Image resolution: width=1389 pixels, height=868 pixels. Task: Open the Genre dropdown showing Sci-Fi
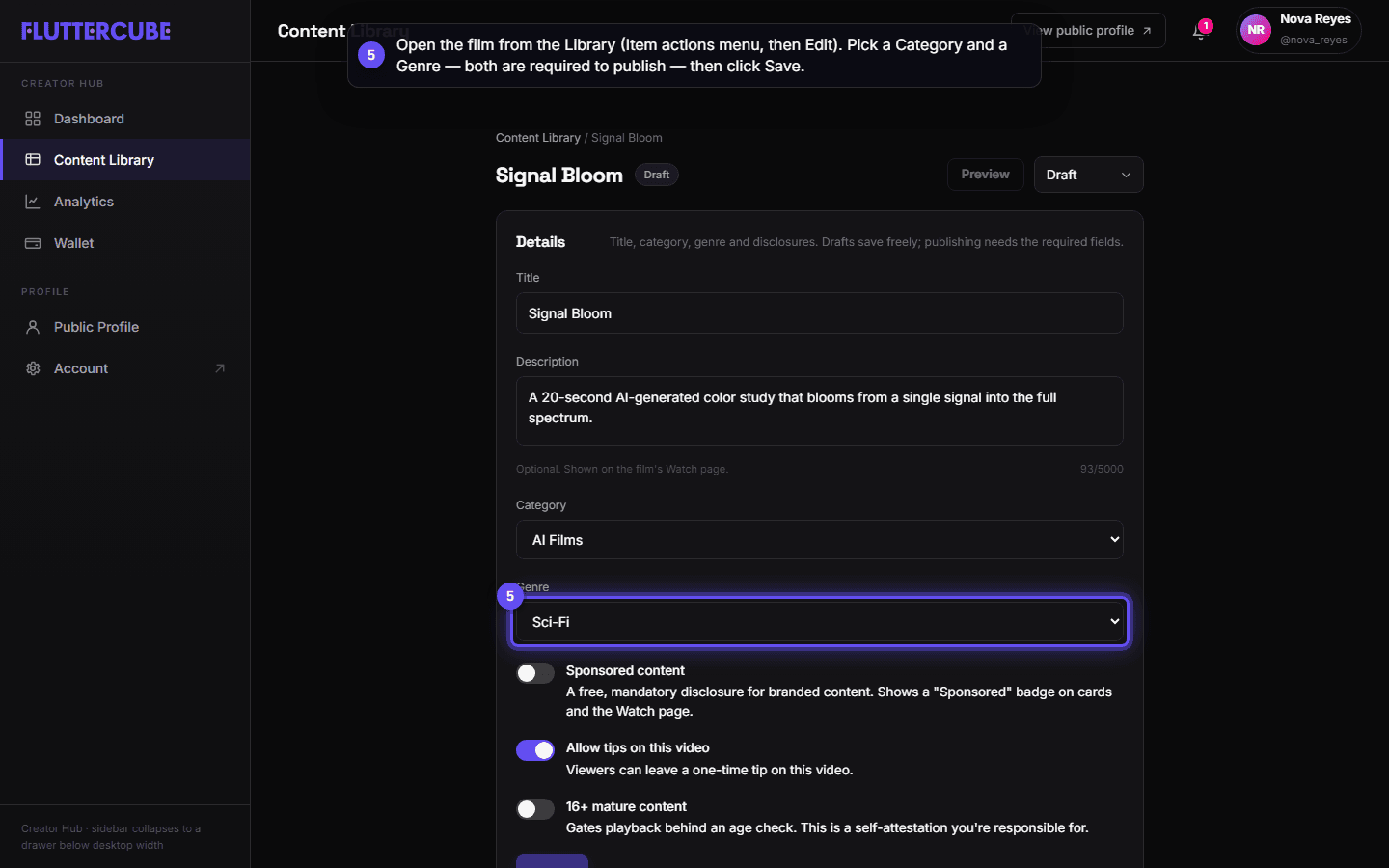point(820,622)
